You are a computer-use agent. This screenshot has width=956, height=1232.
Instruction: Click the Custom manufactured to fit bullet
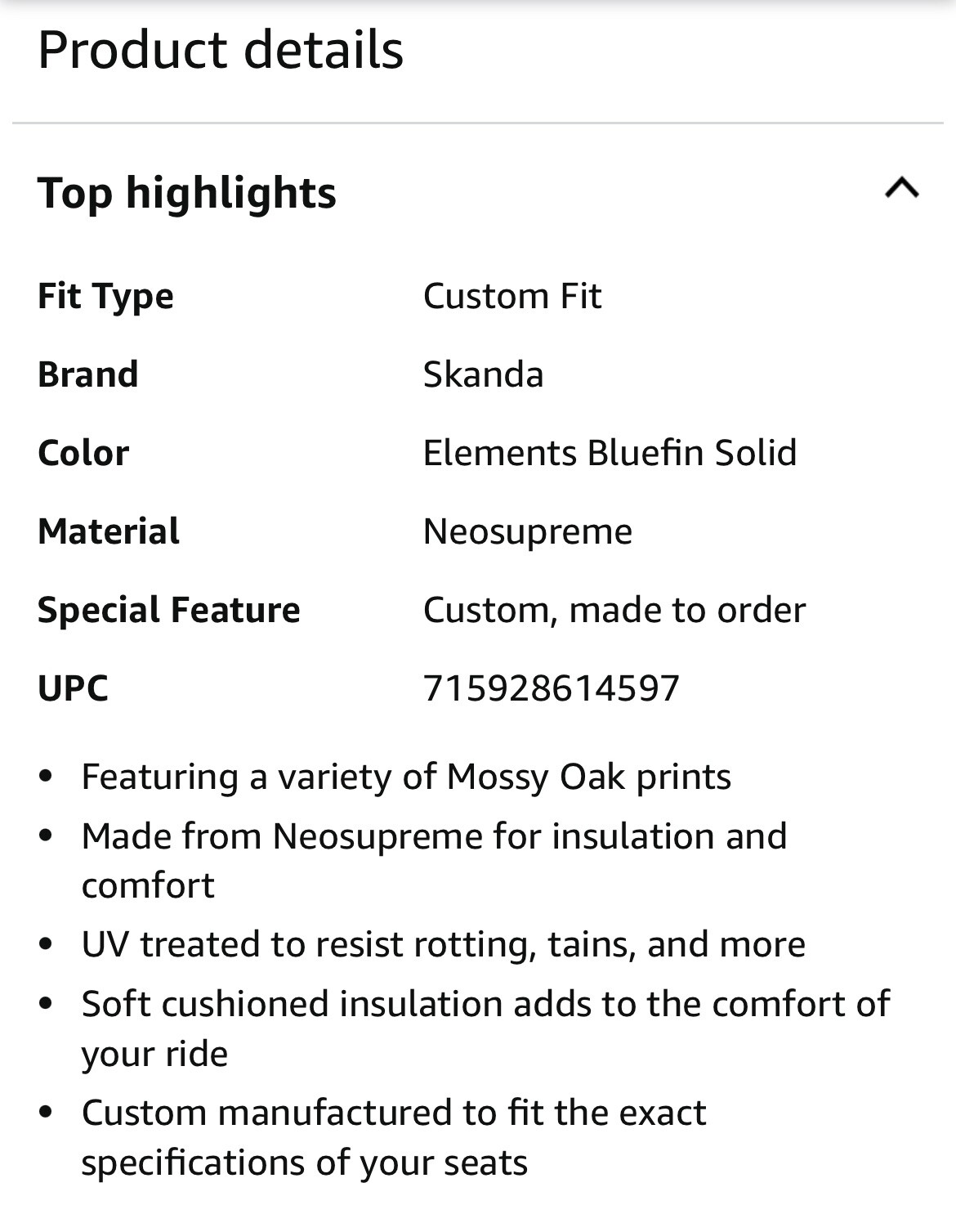[394, 1137]
